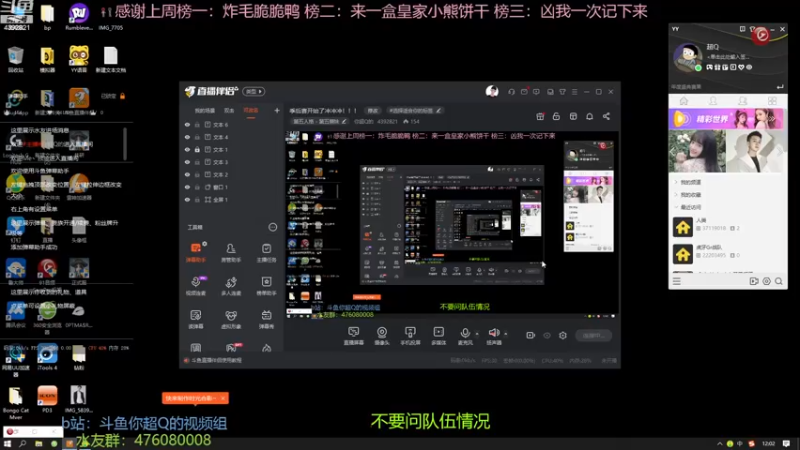Image resolution: width=800 pixels, height=450 pixels.
Task: Select the 文本 6 source row
Action: (x=232, y=124)
